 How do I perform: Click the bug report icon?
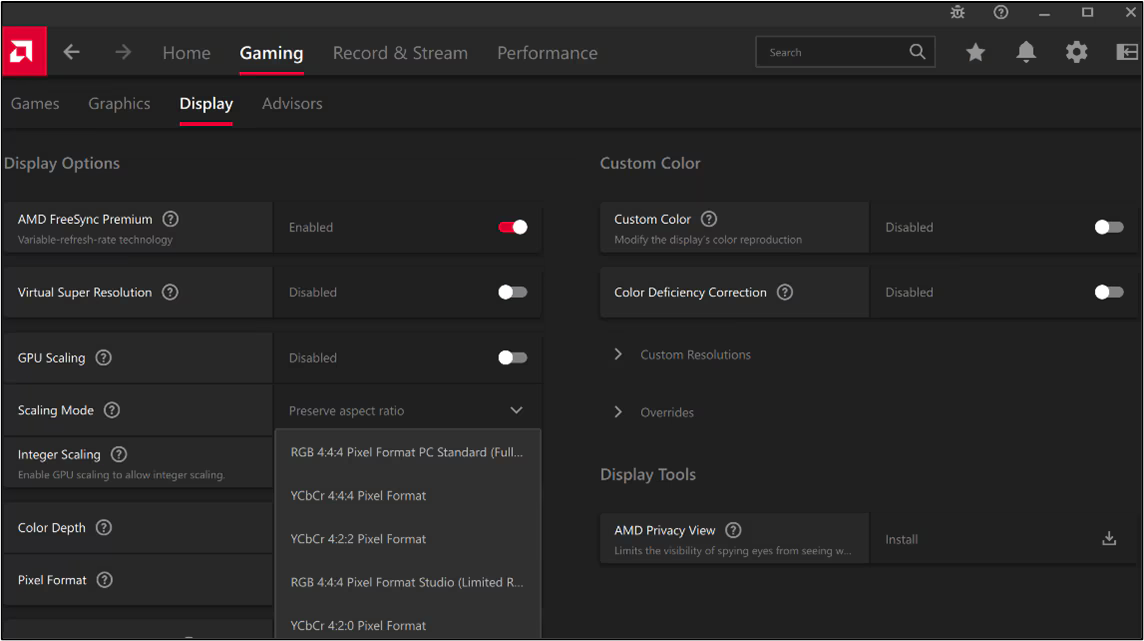point(958,12)
